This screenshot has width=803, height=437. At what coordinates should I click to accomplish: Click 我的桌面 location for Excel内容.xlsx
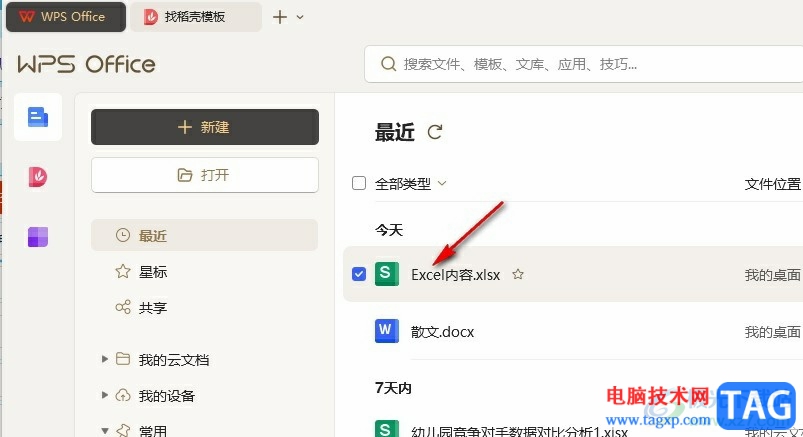coord(773,275)
